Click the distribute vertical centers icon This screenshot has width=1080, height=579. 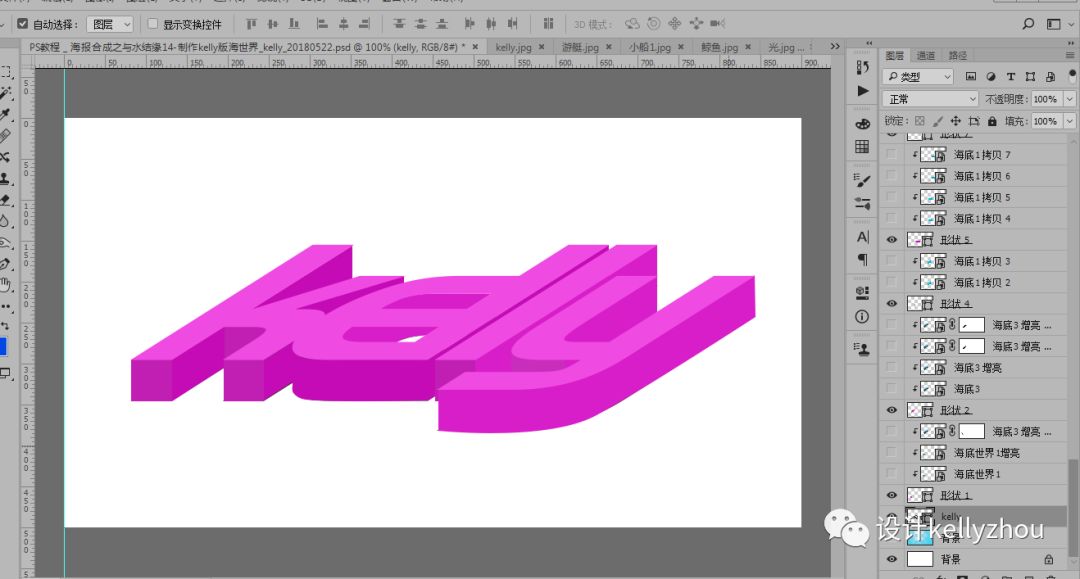click(x=420, y=24)
